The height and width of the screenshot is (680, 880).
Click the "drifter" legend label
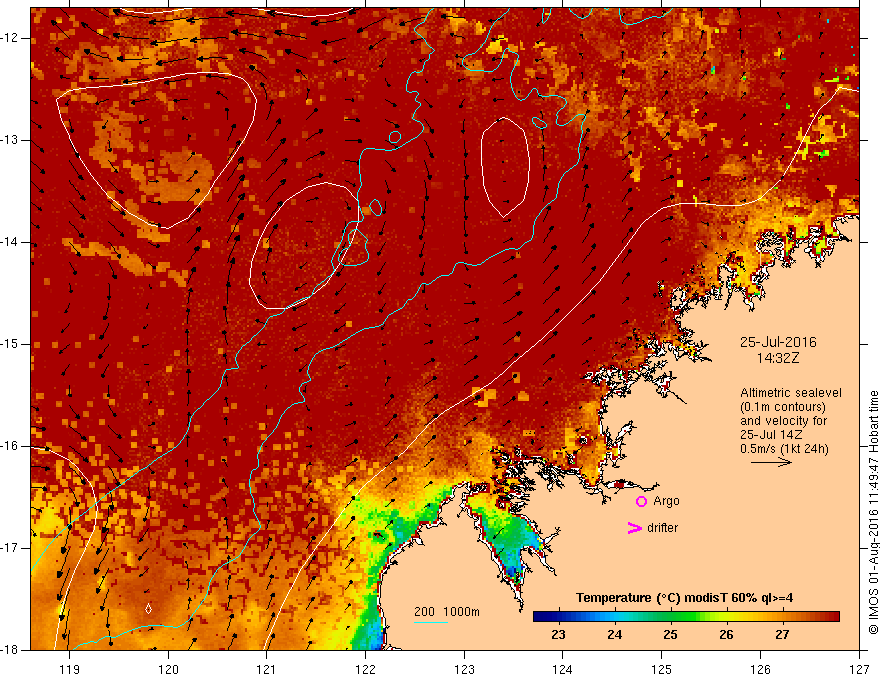pos(662,528)
